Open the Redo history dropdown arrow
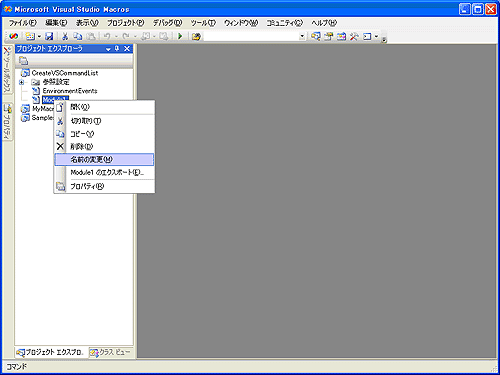The width and height of the screenshot is (500, 375). [135, 36]
